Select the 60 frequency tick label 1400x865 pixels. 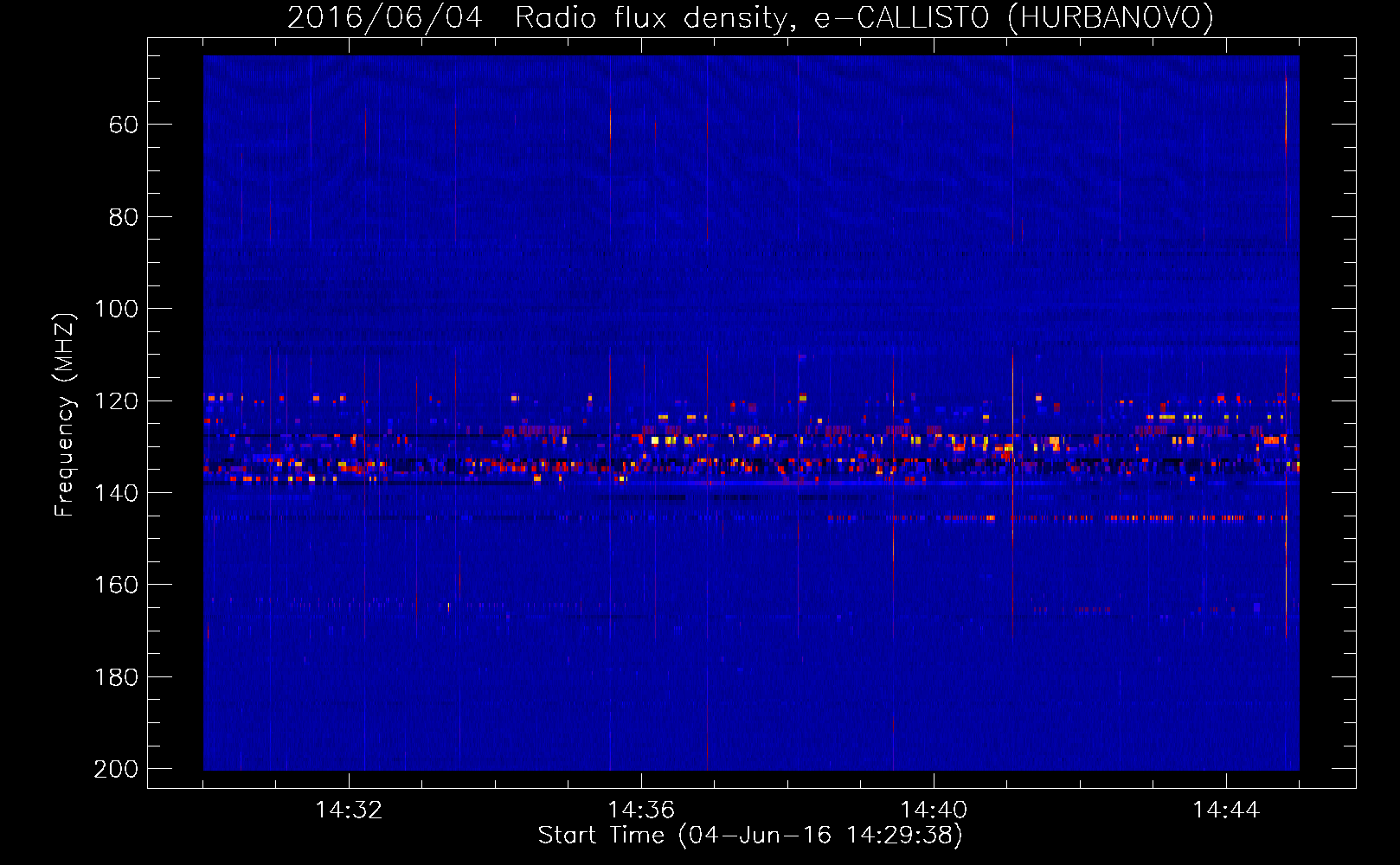pyautogui.click(x=123, y=125)
